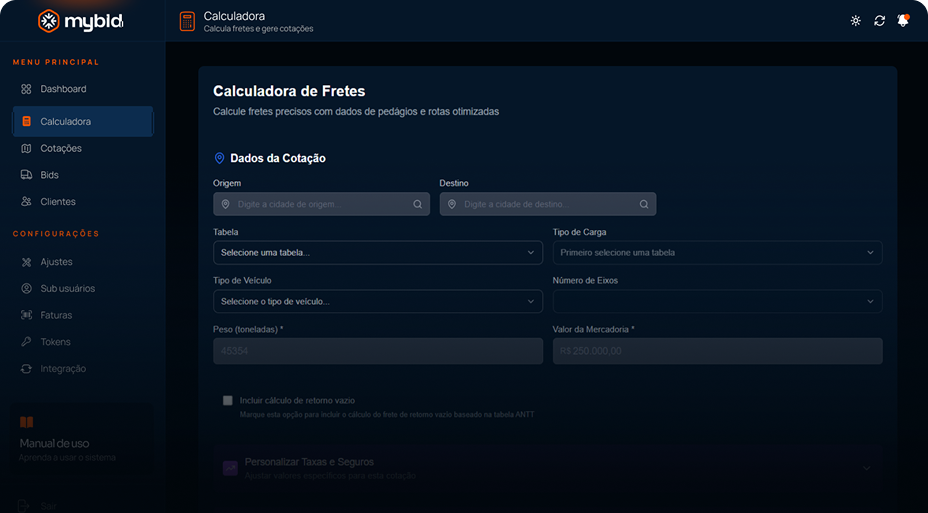
Task: Click the refresh icon in header
Action: (879, 21)
